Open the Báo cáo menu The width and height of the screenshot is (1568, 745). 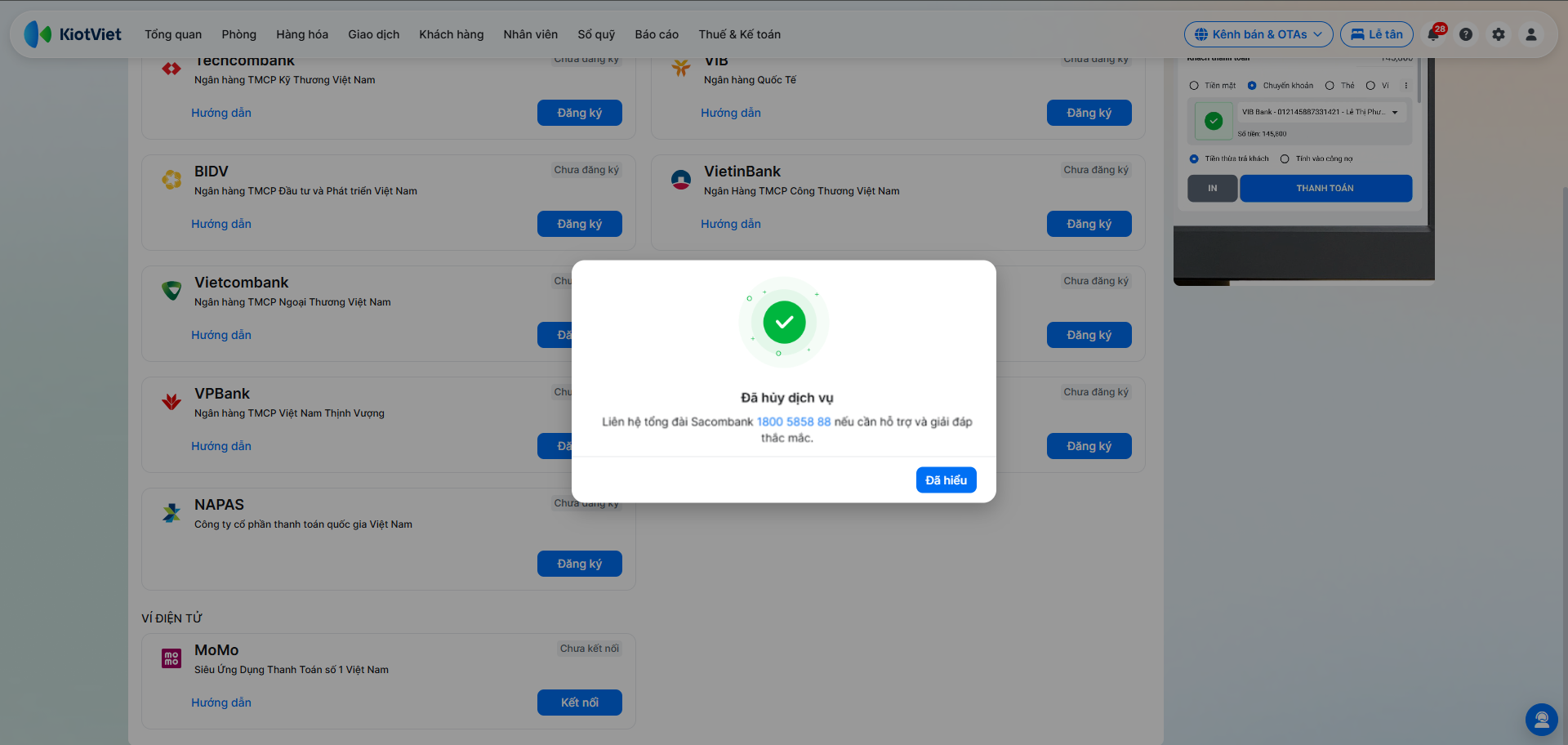click(657, 34)
